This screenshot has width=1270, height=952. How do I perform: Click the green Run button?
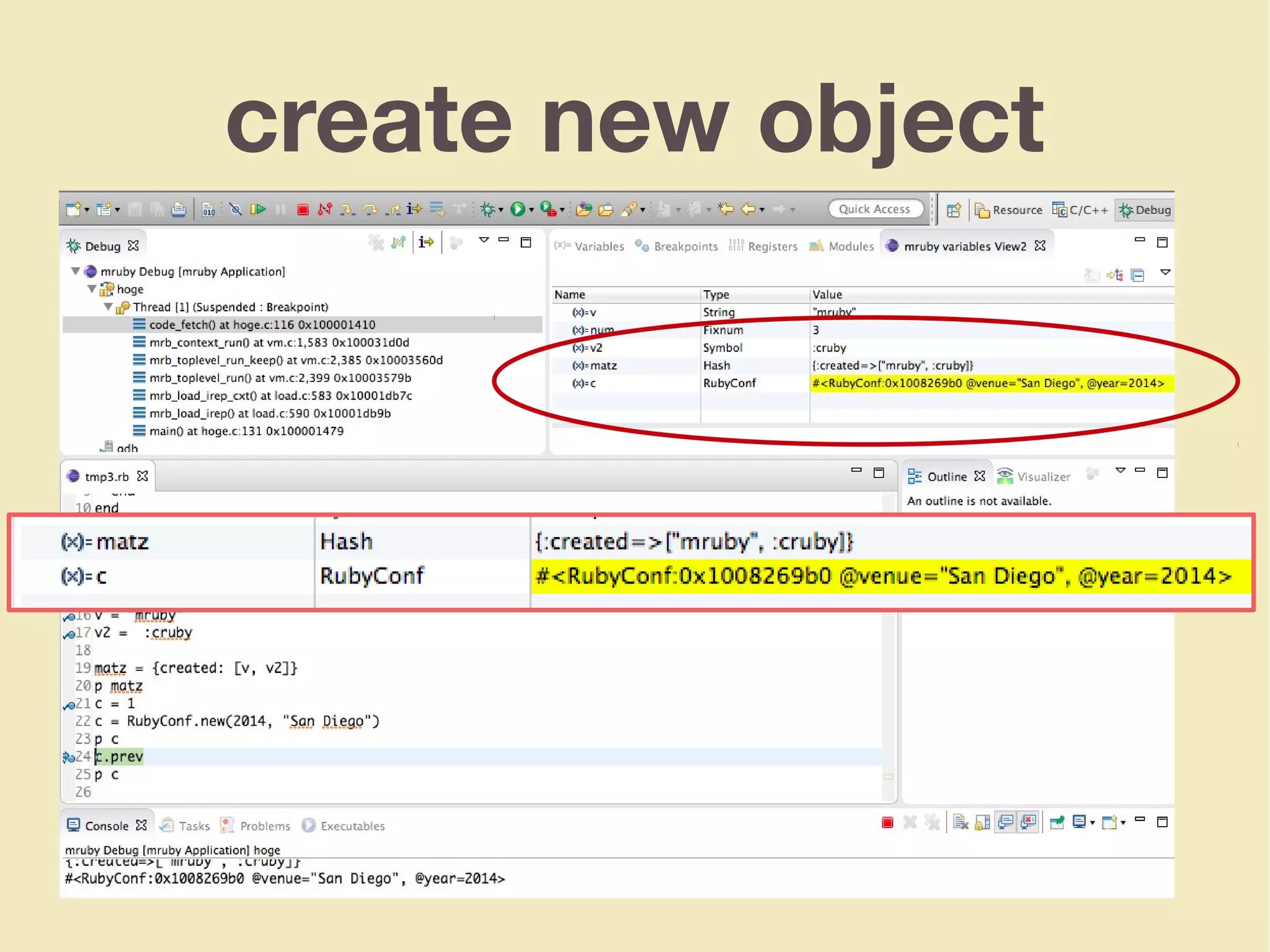click(x=518, y=210)
